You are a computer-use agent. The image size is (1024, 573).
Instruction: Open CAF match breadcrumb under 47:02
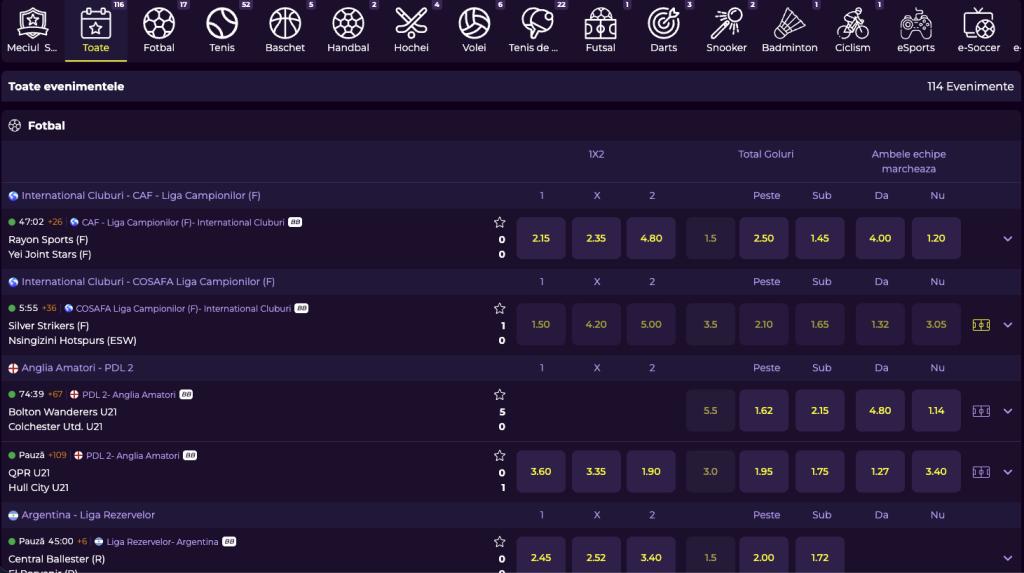click(182, 223)
